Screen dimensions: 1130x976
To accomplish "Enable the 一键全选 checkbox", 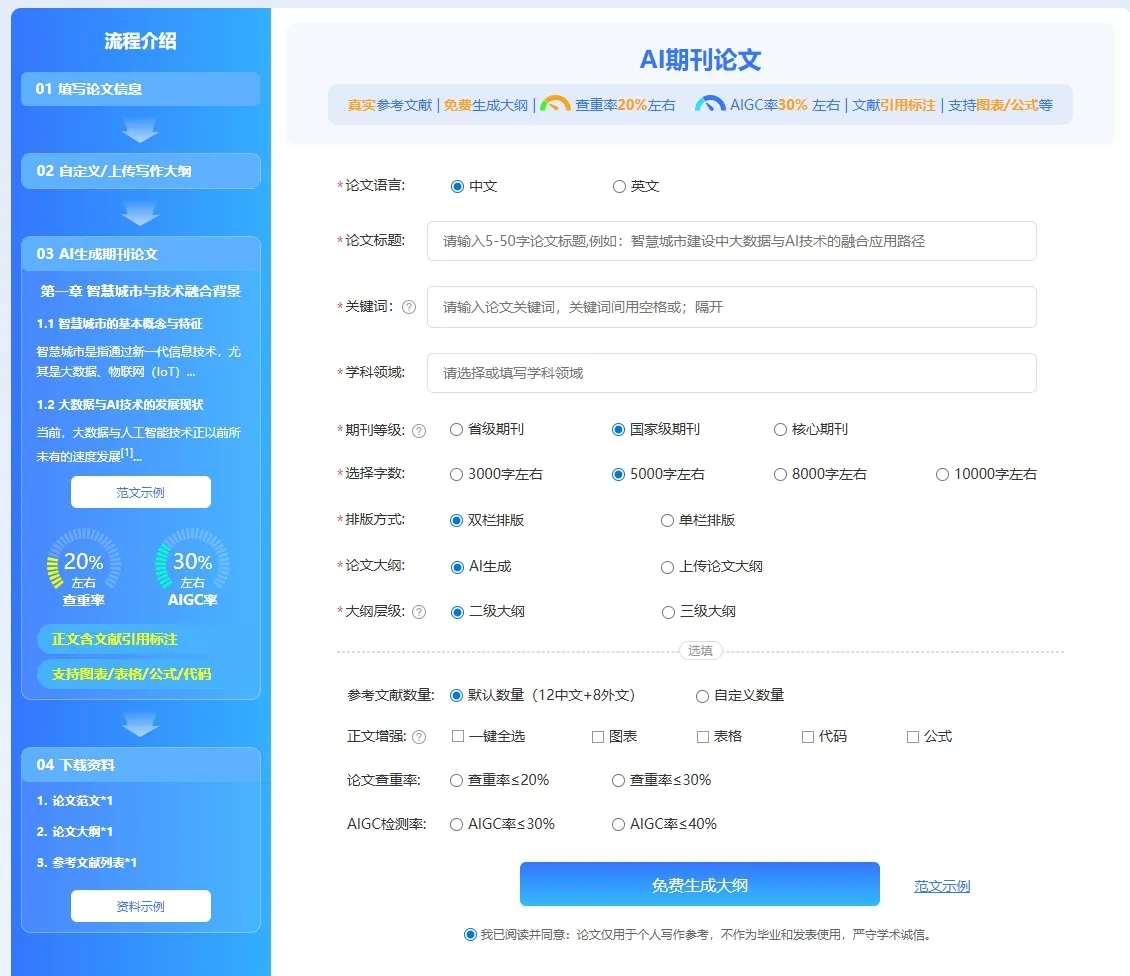I will click(458, 737).
